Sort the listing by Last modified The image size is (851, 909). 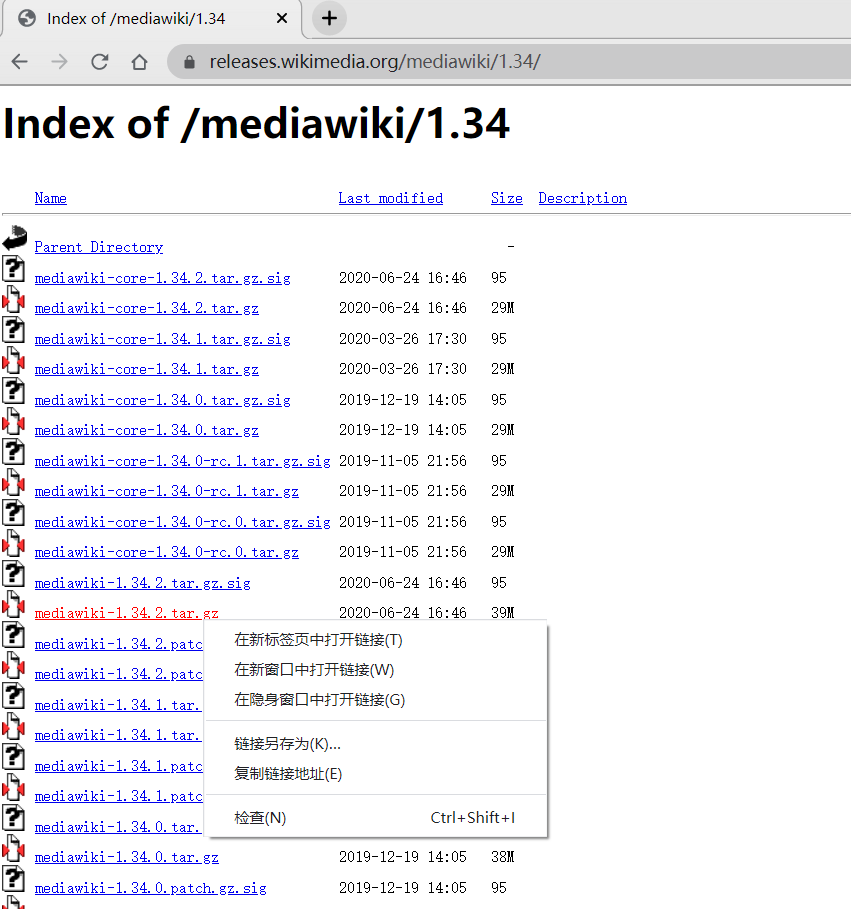click(x=391, y=198)
